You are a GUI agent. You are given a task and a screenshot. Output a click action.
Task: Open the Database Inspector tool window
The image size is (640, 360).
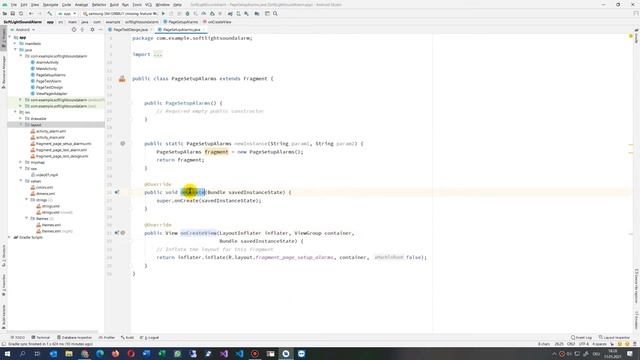pos(74,338)
